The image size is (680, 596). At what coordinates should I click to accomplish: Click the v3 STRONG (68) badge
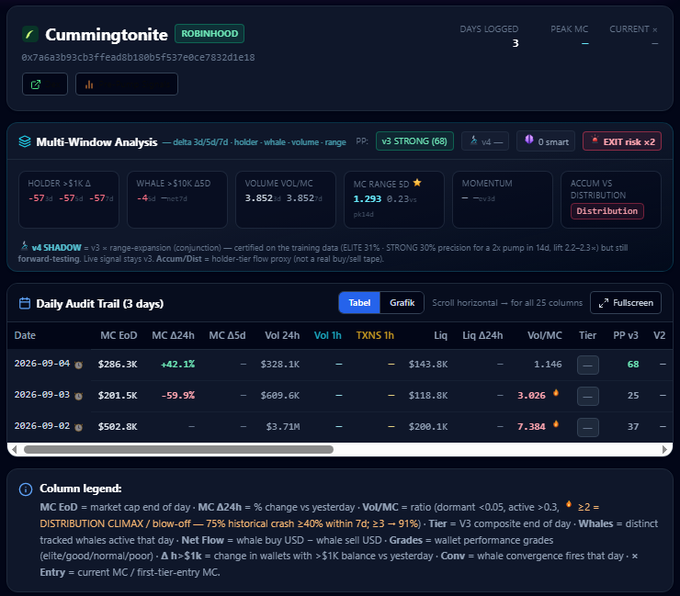415,141
